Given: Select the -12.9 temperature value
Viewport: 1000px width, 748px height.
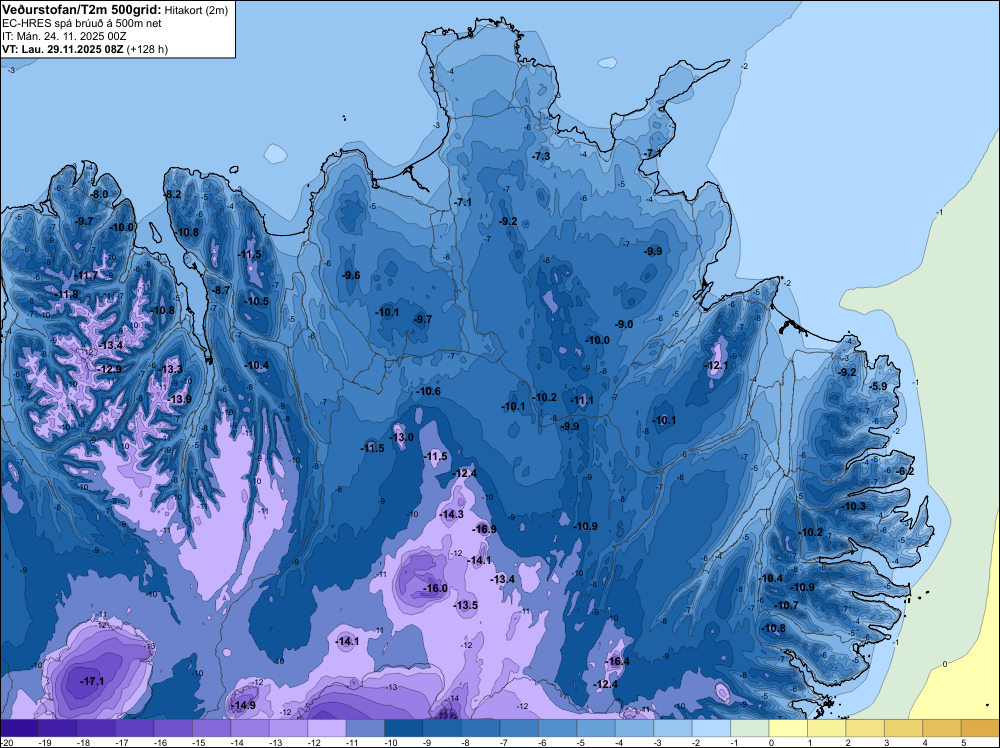Looking at the screenshot, I should click(109, 369).
